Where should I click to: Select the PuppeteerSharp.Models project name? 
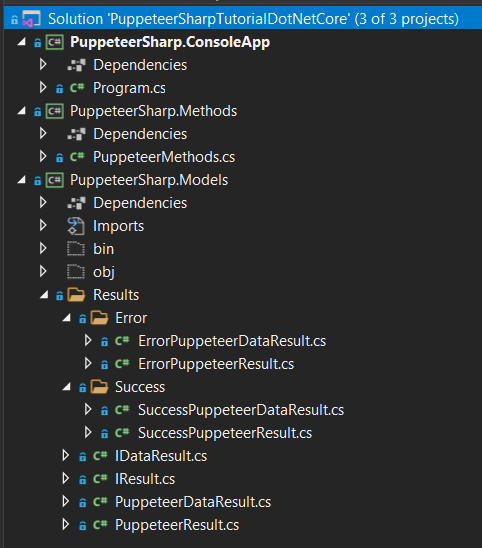point(149,180)
